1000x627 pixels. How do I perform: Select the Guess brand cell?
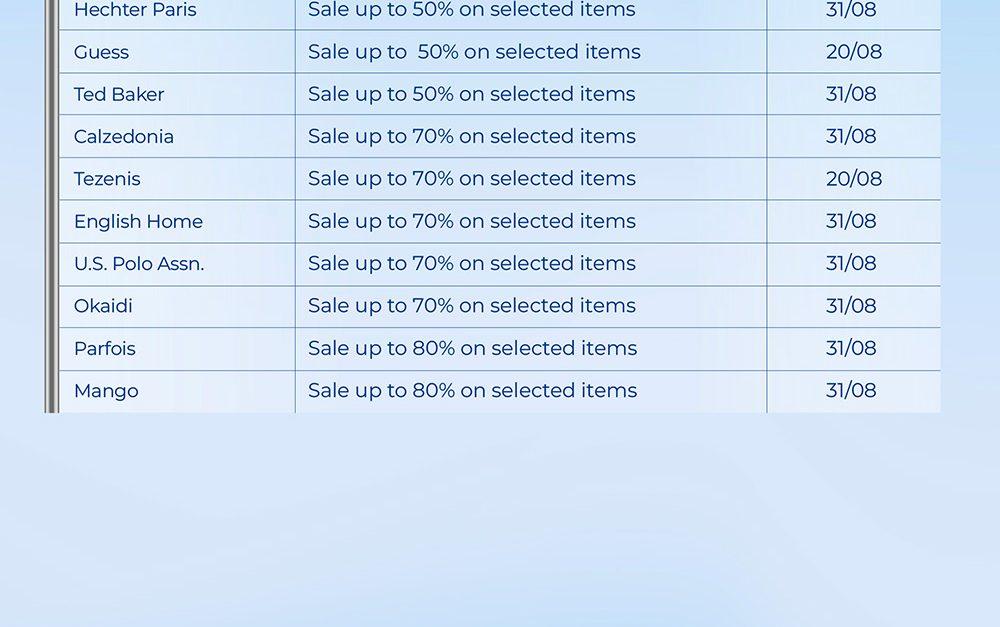tap(102, 52)
